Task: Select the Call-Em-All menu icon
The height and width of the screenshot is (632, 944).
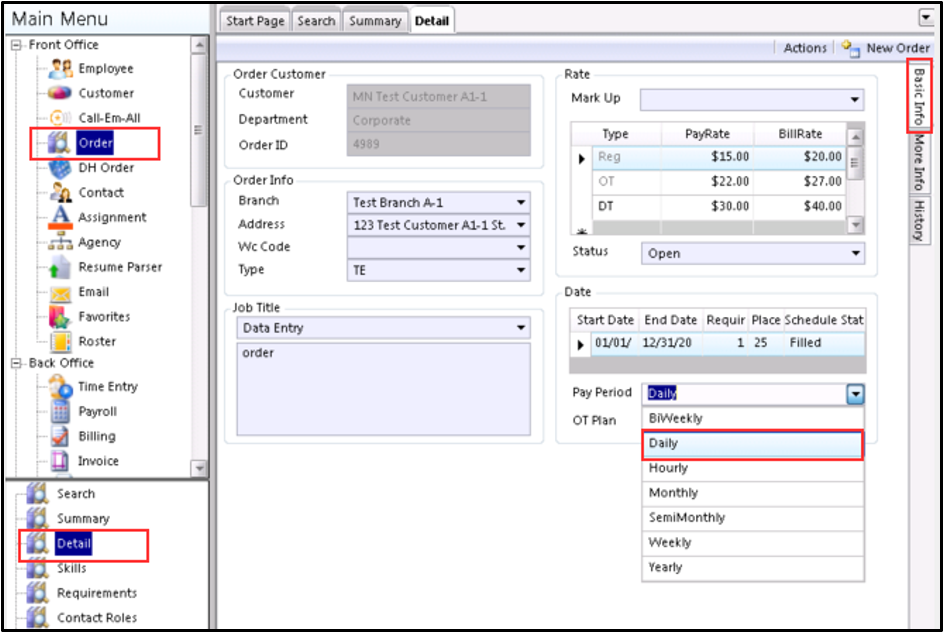Action: [x=60, y=118]
